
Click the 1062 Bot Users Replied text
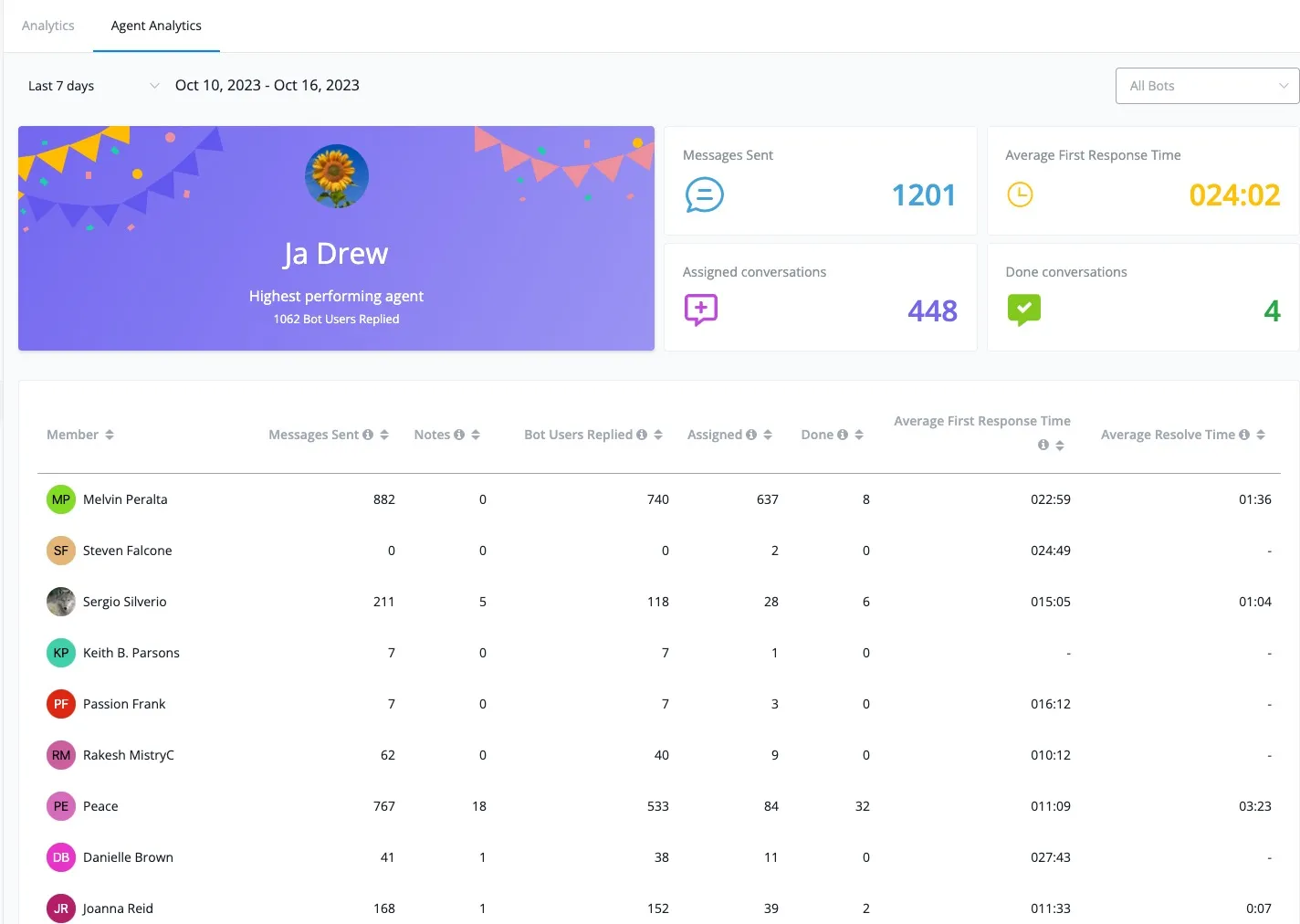coord(336,319)
